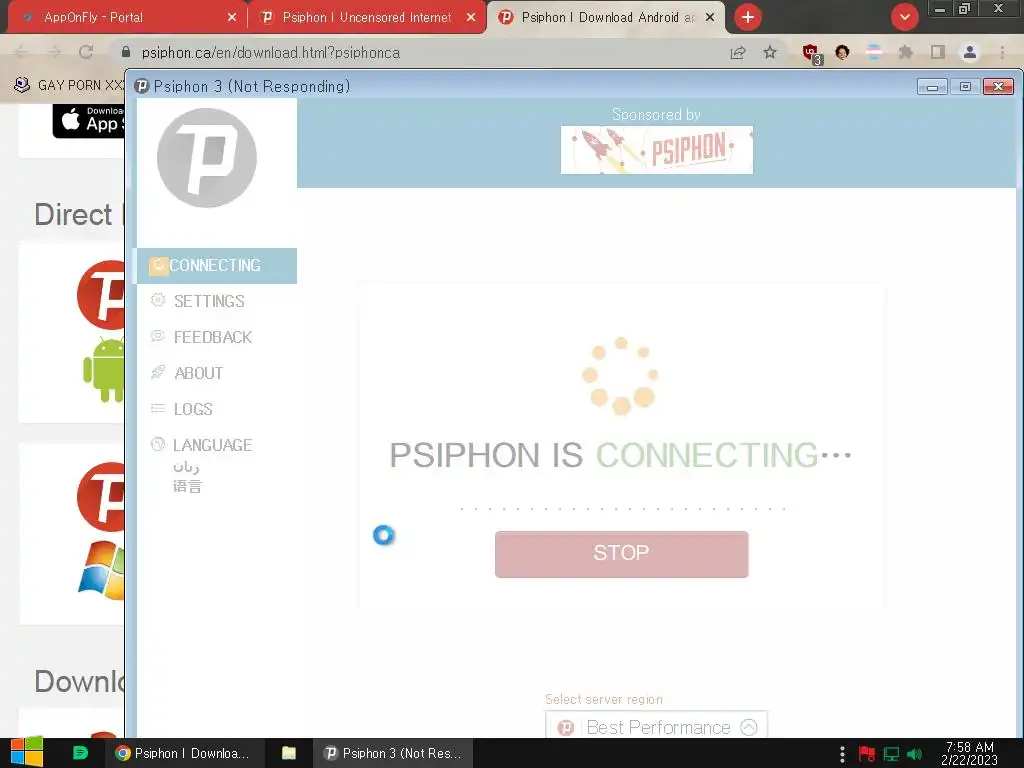Open the volume speaker tray icon
The width and height of the screenshot is (1024, 768).
915,754
